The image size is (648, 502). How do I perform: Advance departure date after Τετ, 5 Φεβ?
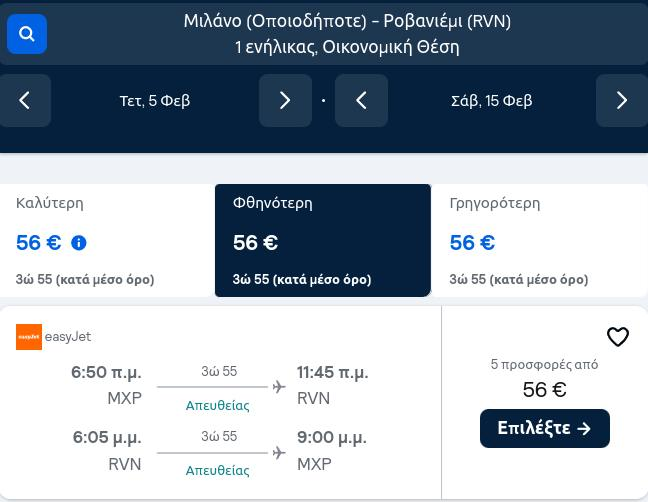(285, 100)
